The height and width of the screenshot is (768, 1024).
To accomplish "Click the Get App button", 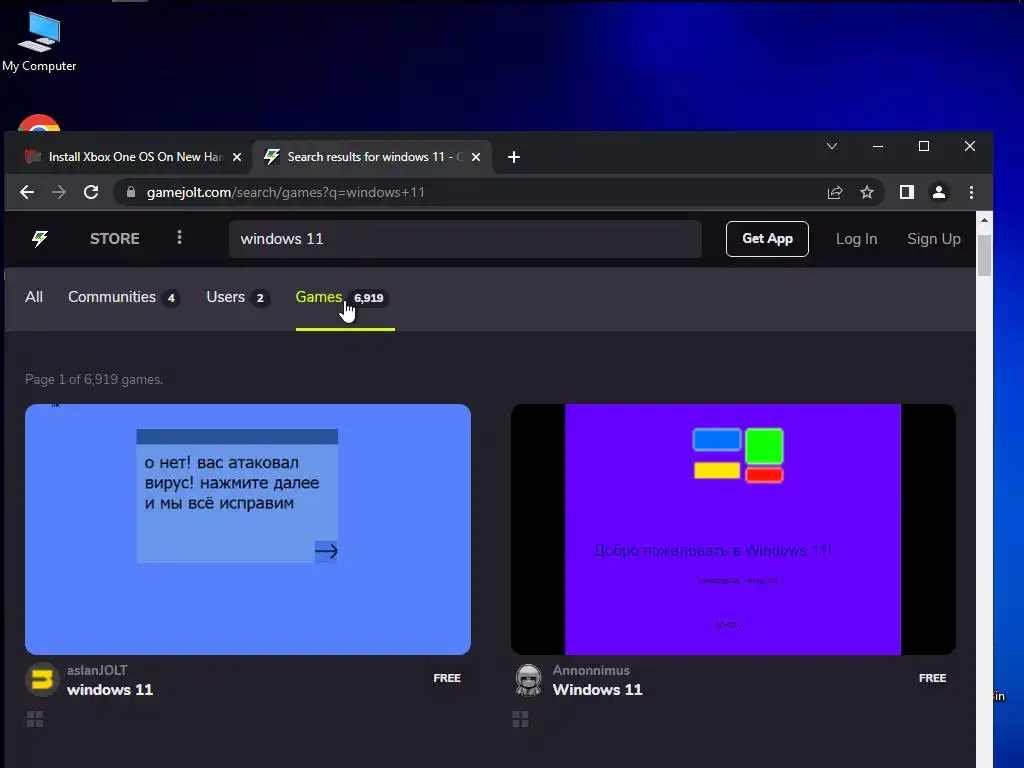I will (x=767, y=238).
